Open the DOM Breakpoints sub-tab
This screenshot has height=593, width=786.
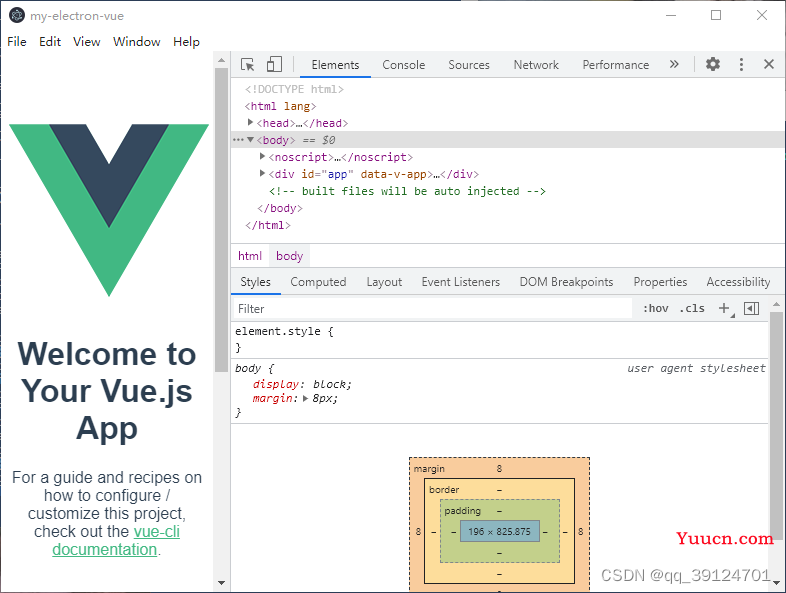coord(566,282)
